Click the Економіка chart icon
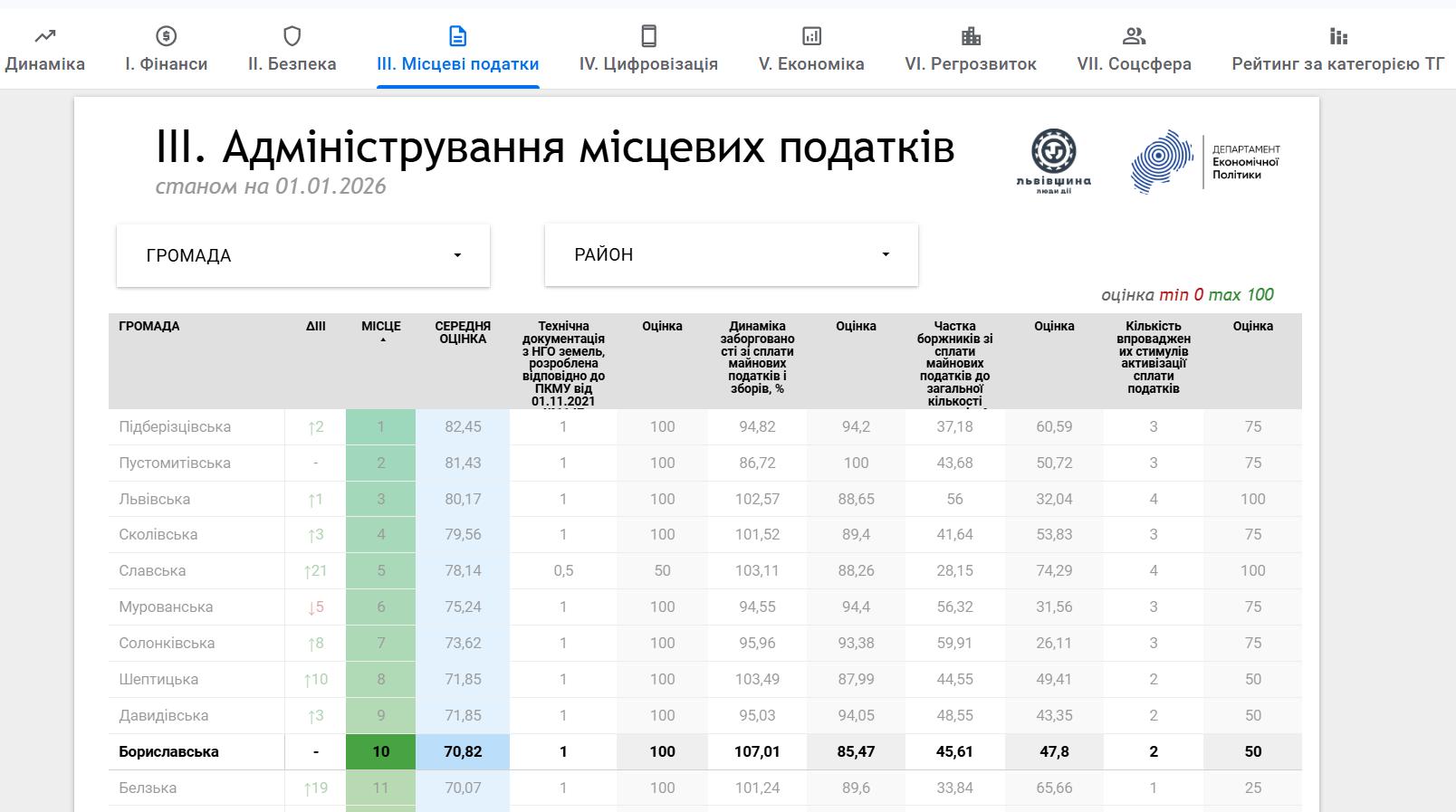 pos(811,36)
